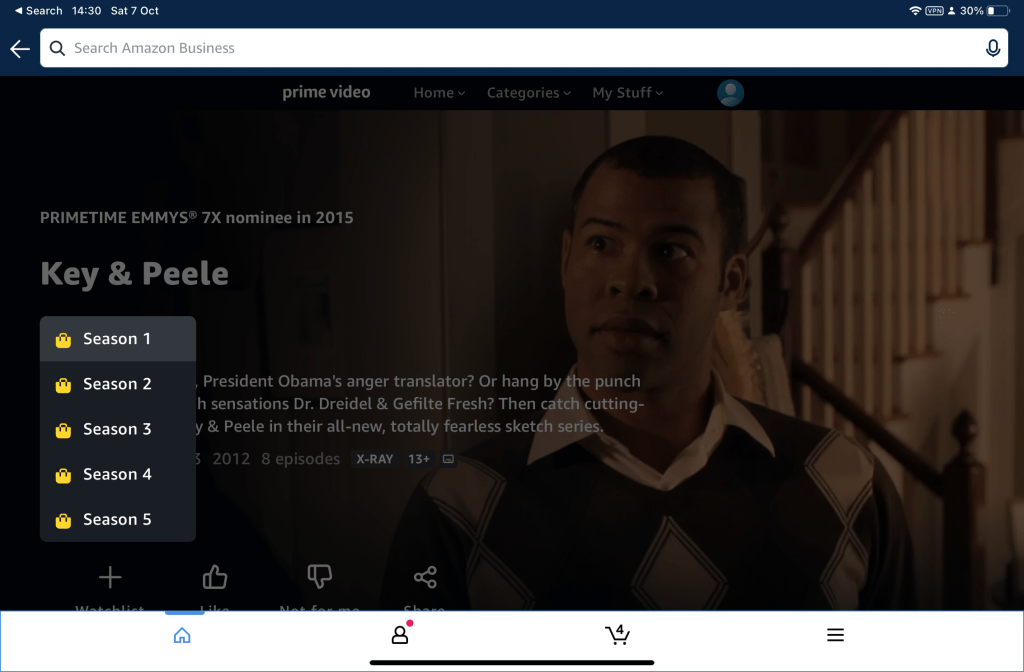Open the Home tab in bottom bar
This screenshot has height=672, width=1024.
(x=182, y=635)
